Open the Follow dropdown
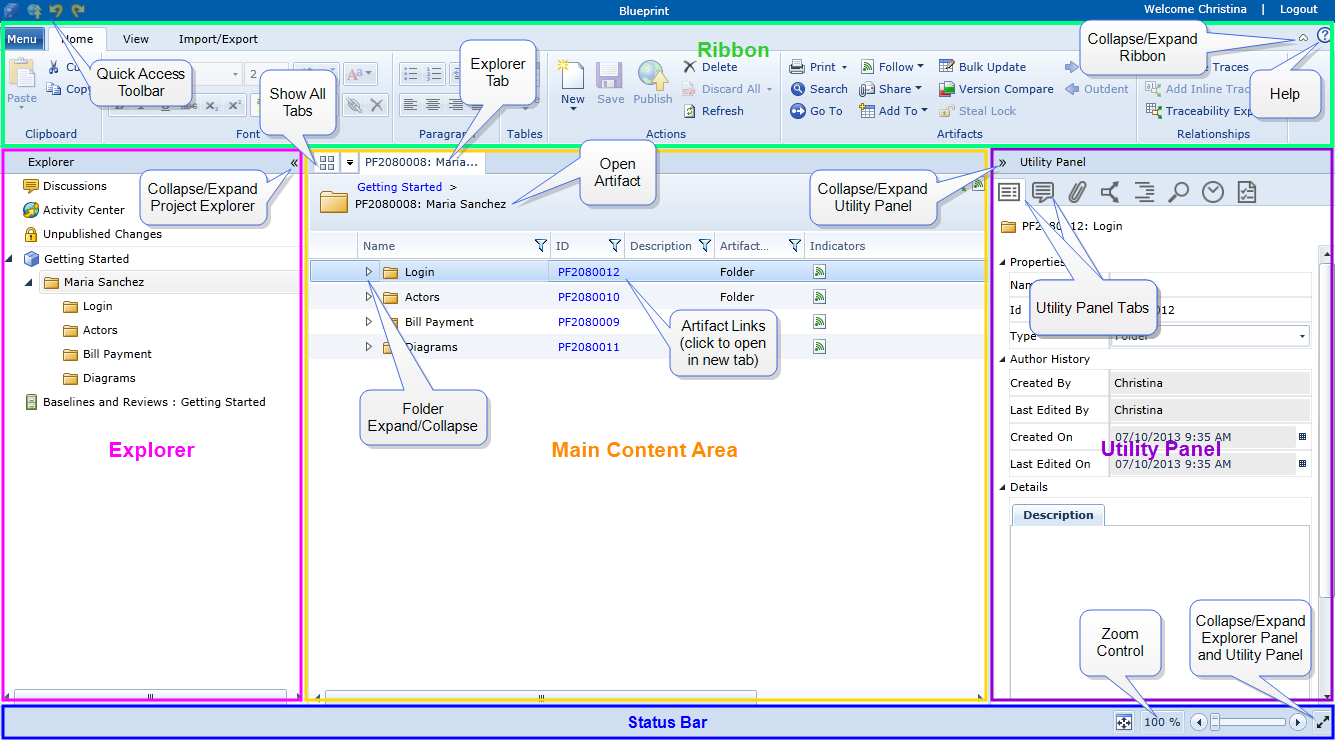The image size is (1335, 748). click(x=891, y=67)
